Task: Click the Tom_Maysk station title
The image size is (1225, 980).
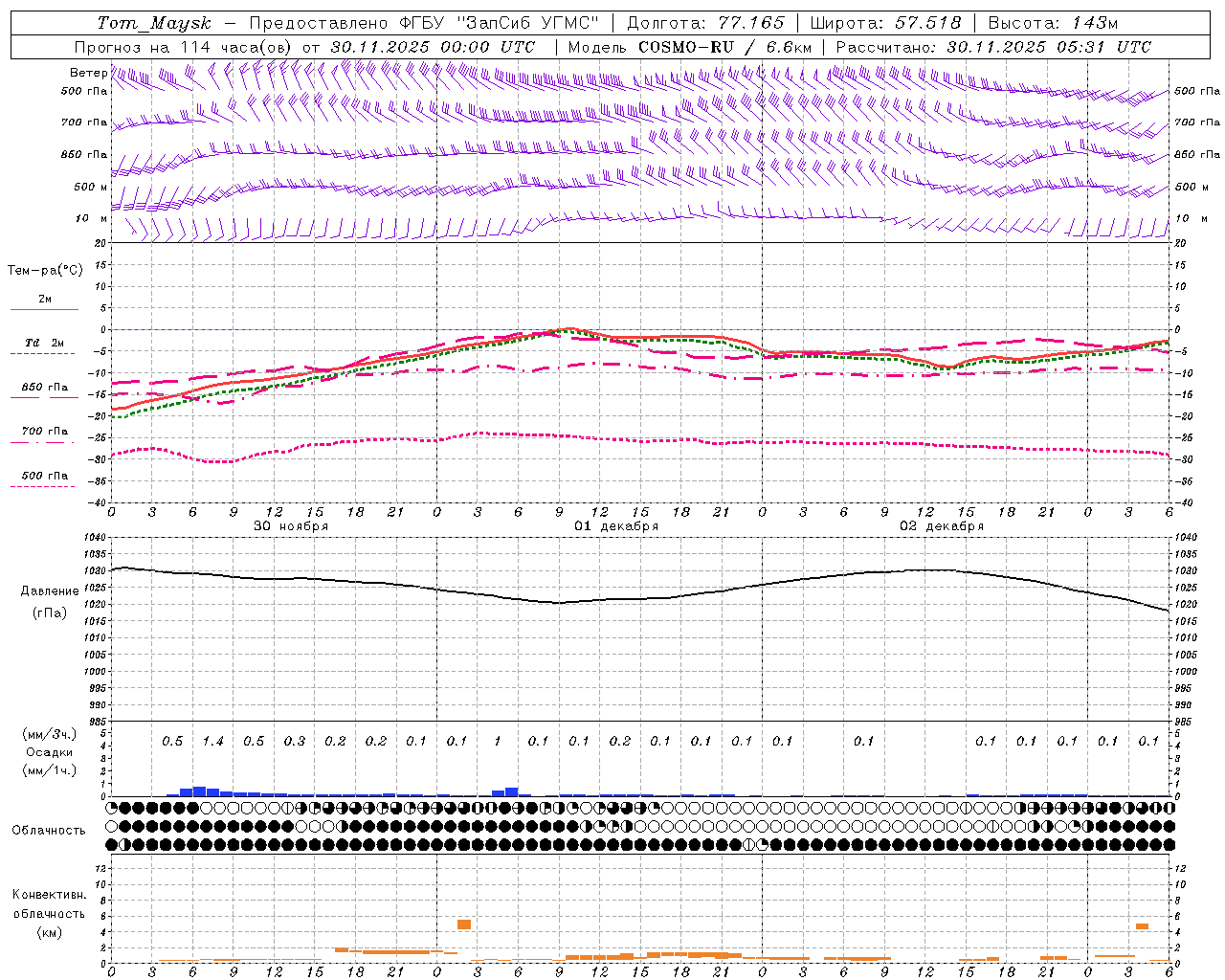Action: pos(154,23)
